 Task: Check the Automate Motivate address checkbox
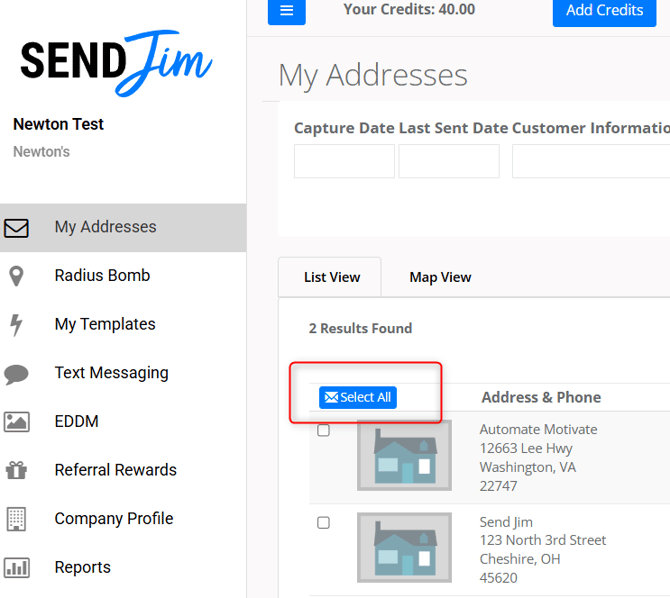point(323,430)
